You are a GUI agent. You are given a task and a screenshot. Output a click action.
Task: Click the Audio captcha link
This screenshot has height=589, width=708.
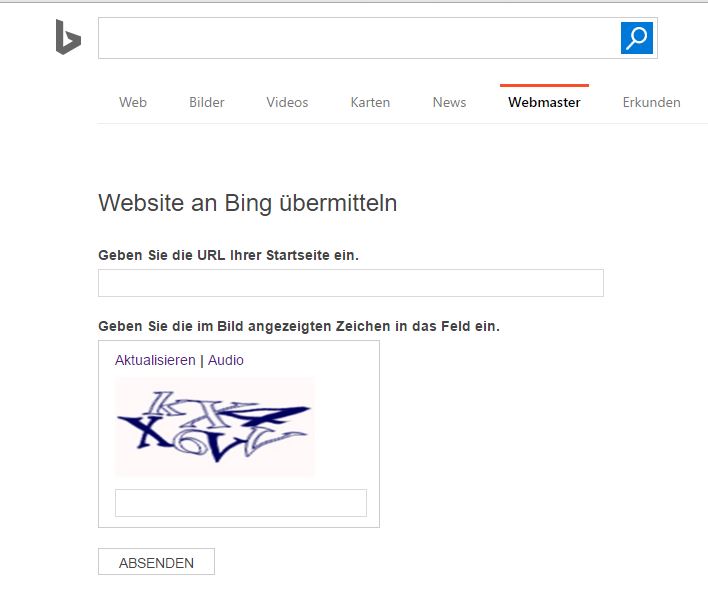click(225, 360)
